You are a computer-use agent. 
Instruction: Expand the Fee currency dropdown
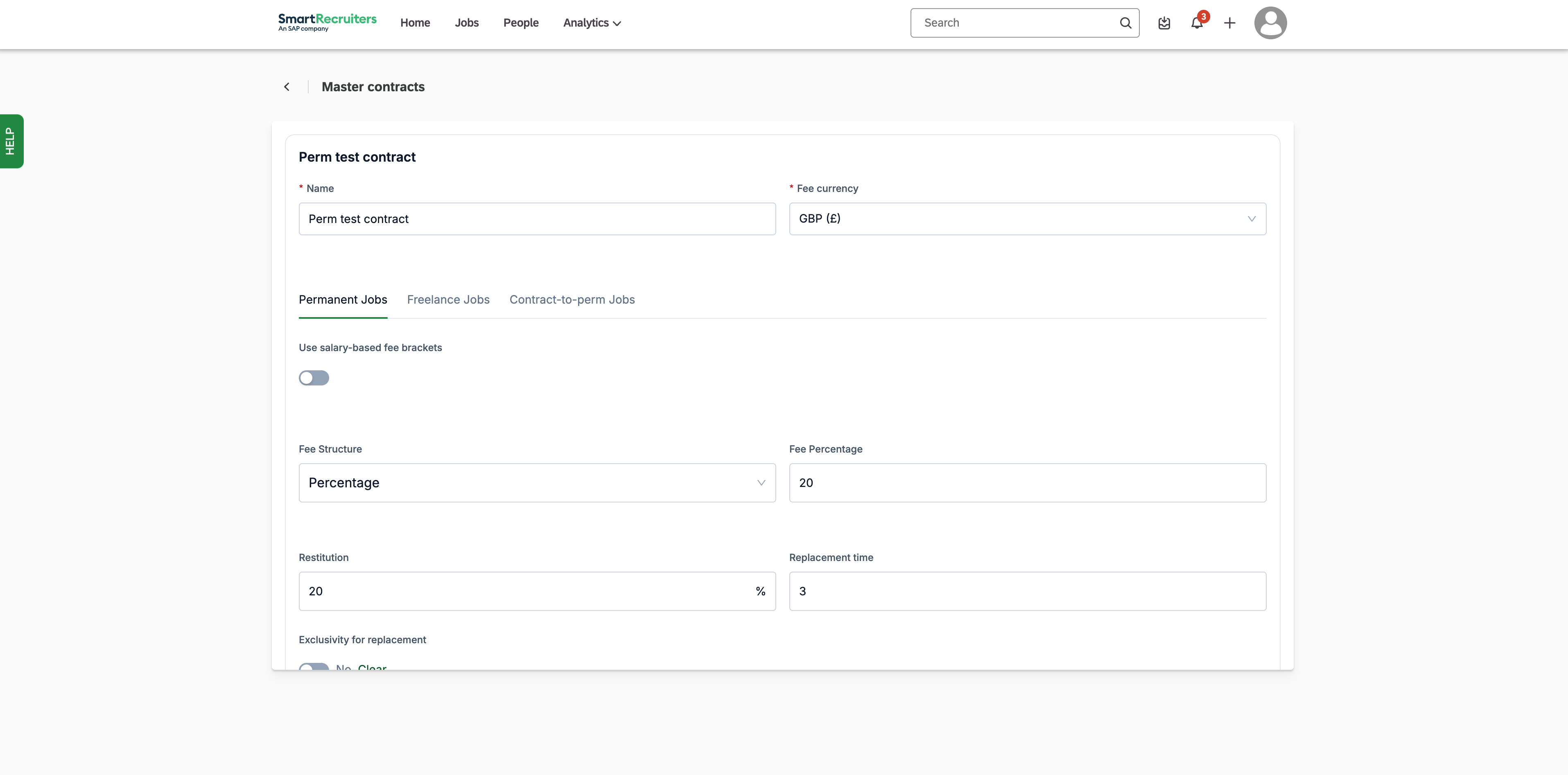[1028, 219]
